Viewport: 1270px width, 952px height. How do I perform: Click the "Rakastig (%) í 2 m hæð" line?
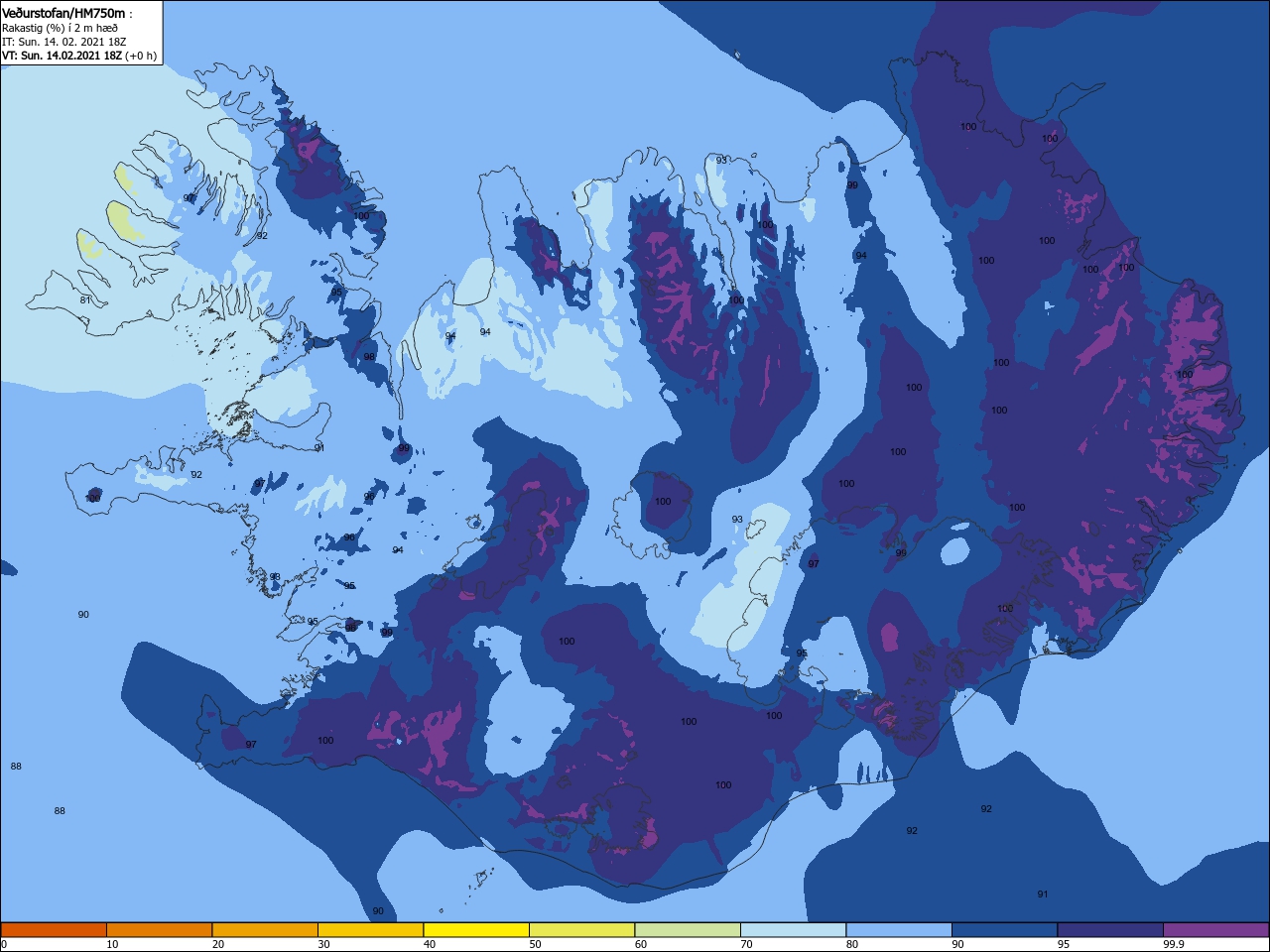60,28
